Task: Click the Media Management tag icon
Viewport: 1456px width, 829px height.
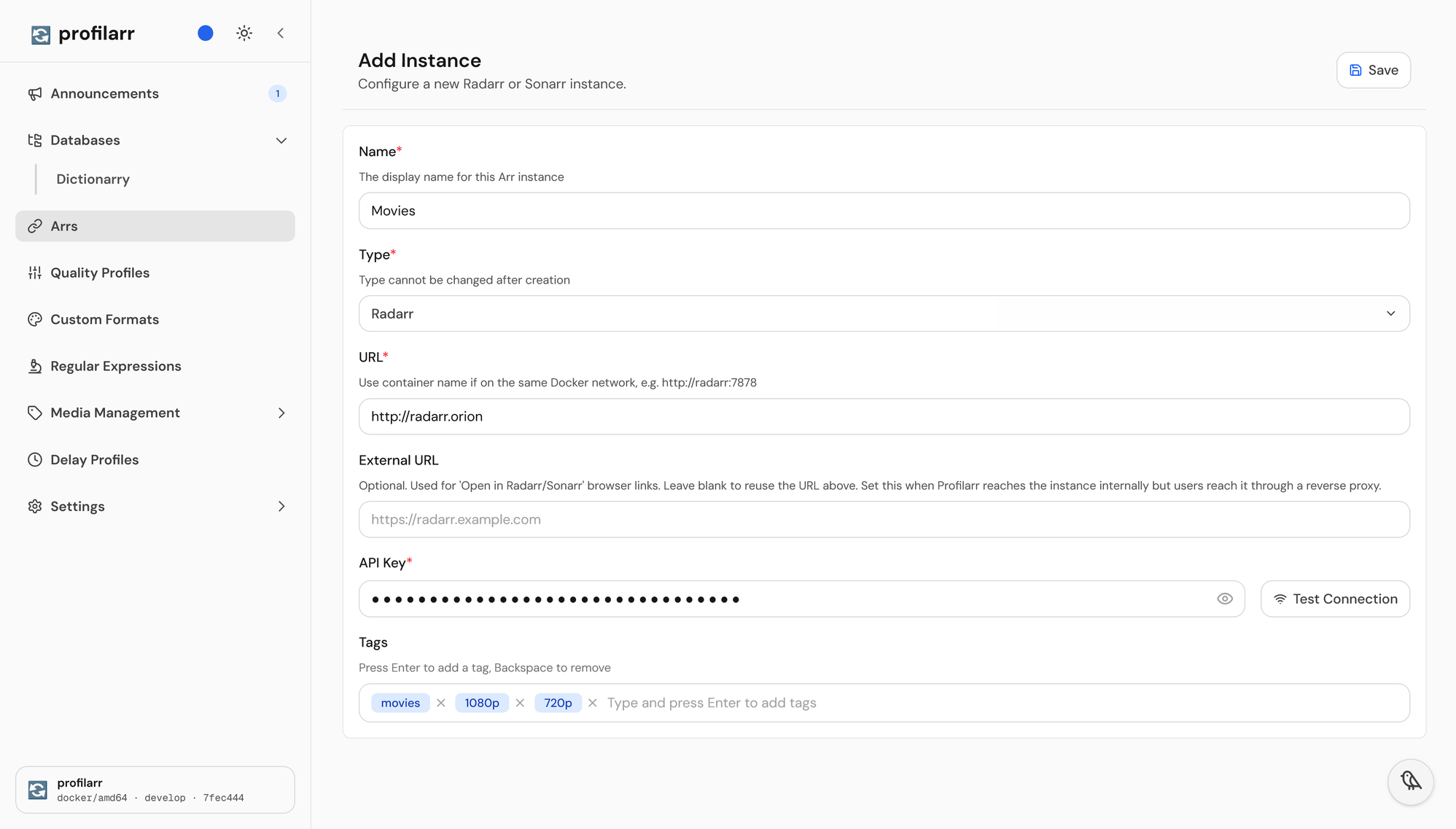Action: click(x=35, y=413)
